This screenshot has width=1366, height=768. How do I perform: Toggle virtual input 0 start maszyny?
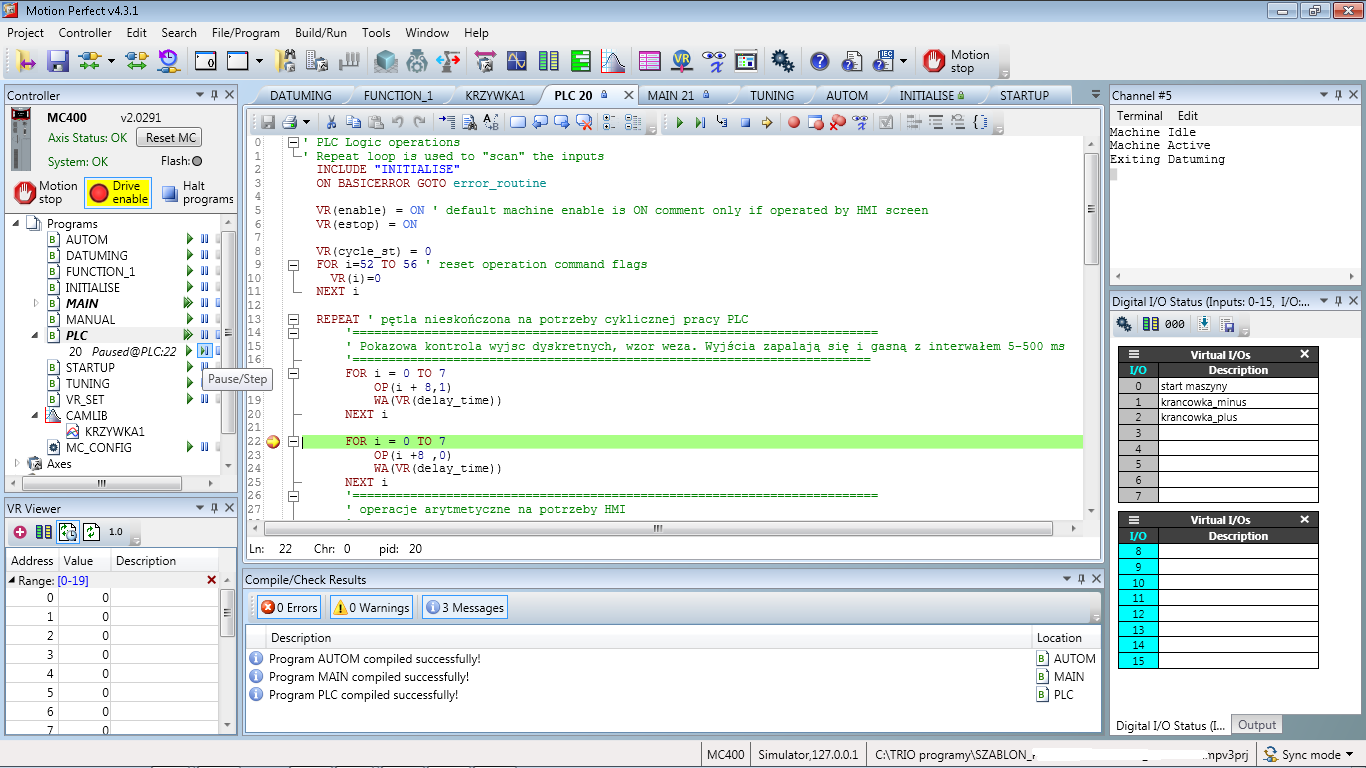[x=1137, y=386]
